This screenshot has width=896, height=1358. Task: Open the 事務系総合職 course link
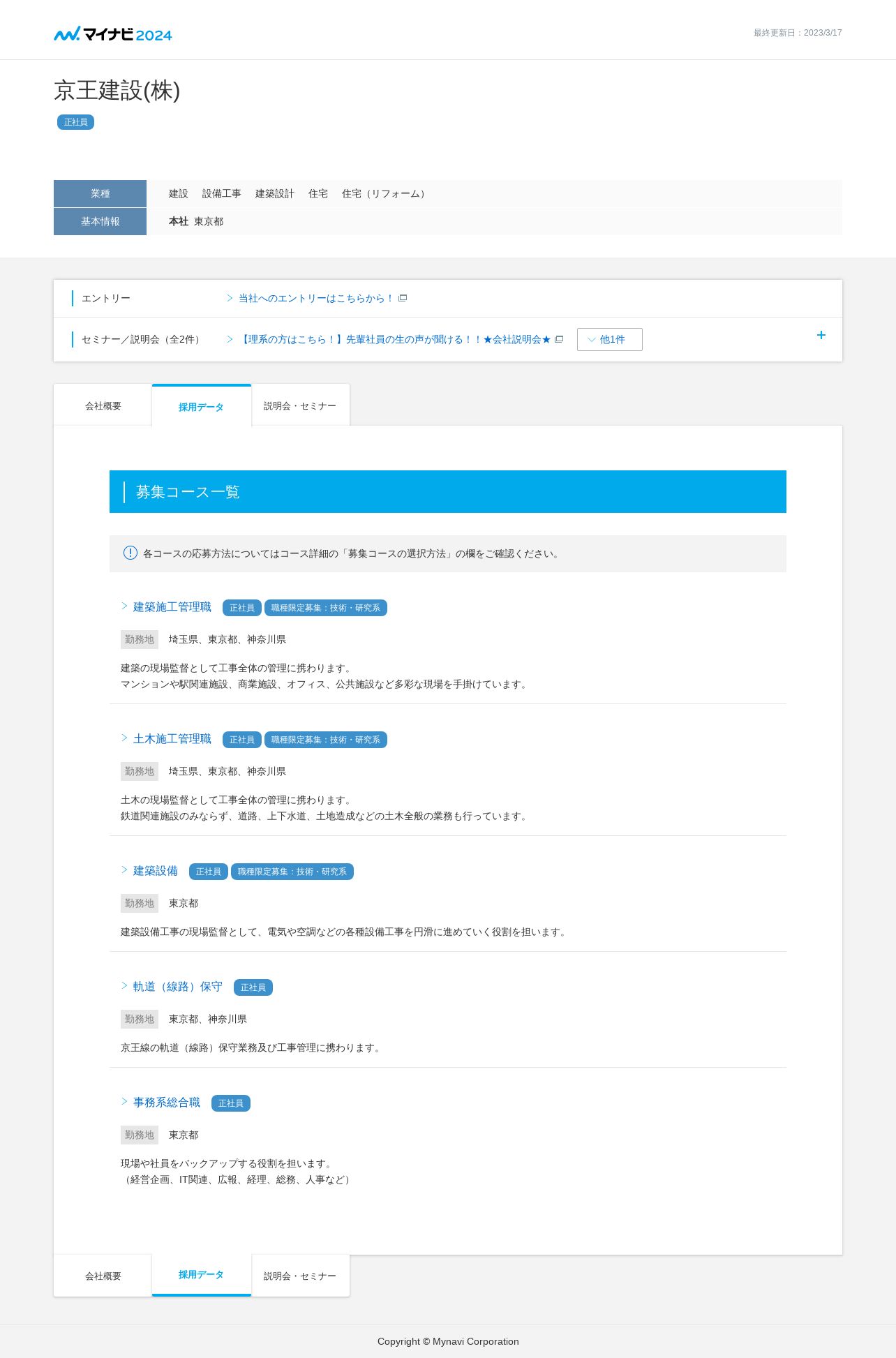click(167, 1103)
